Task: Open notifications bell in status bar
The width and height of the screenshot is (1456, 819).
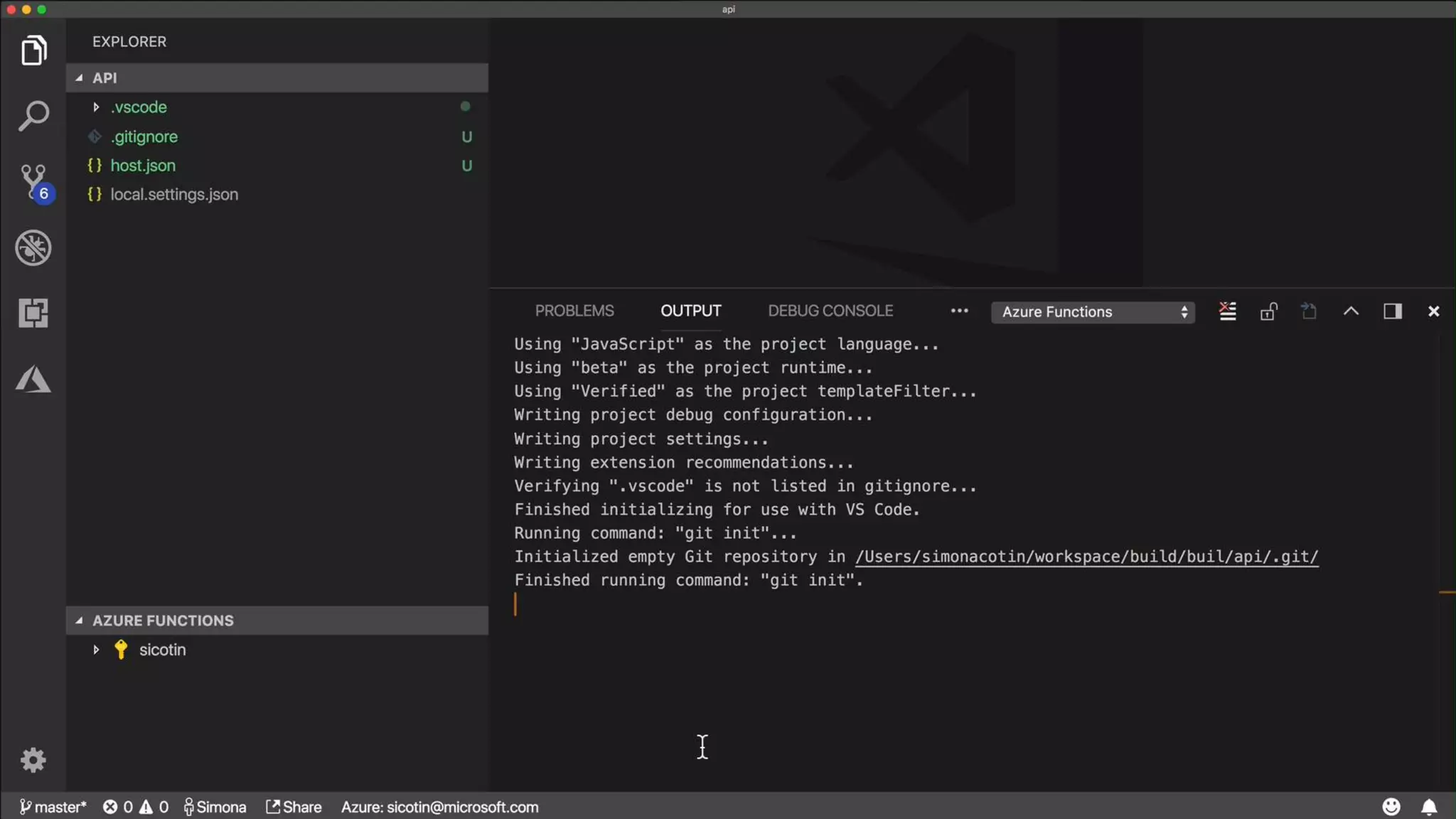Action: coord(1429,807)
